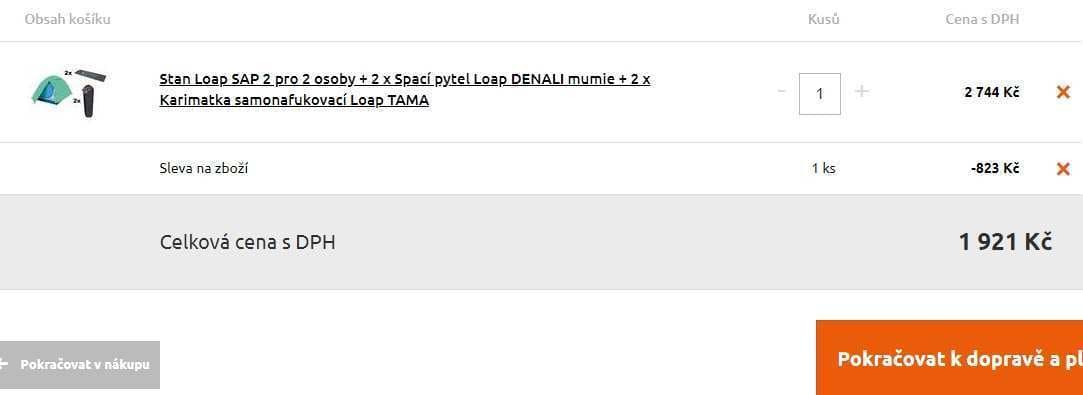This screenshot has width=1083, height=395.
Task: Click the 1 921 Kč total price
Action: 1005,242
